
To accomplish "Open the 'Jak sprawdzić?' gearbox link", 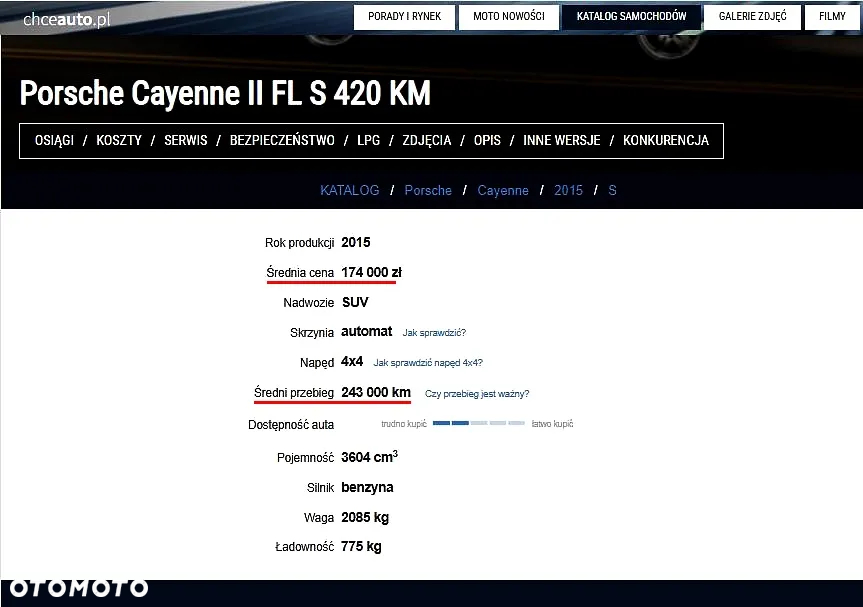I will click(434, 333).
